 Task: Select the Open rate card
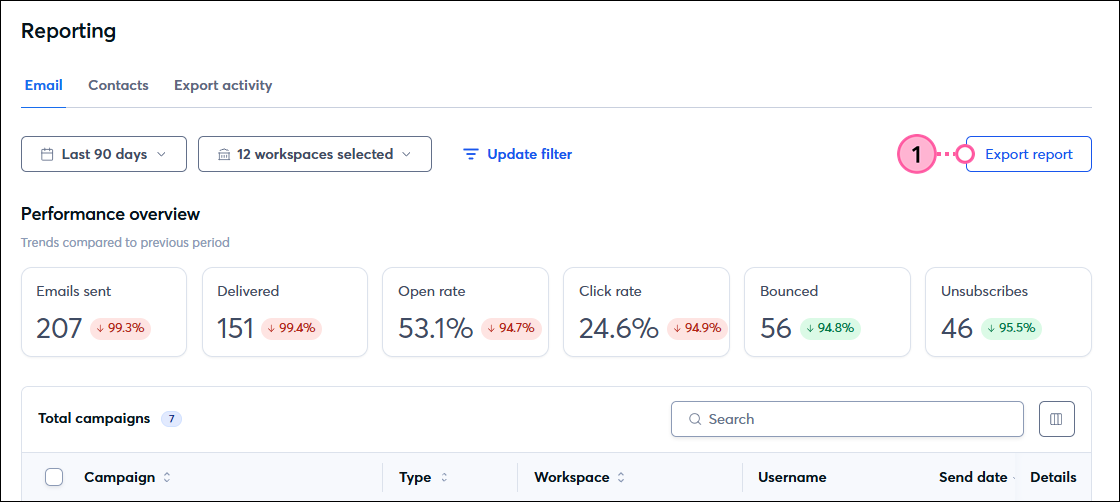pos(466,312)
